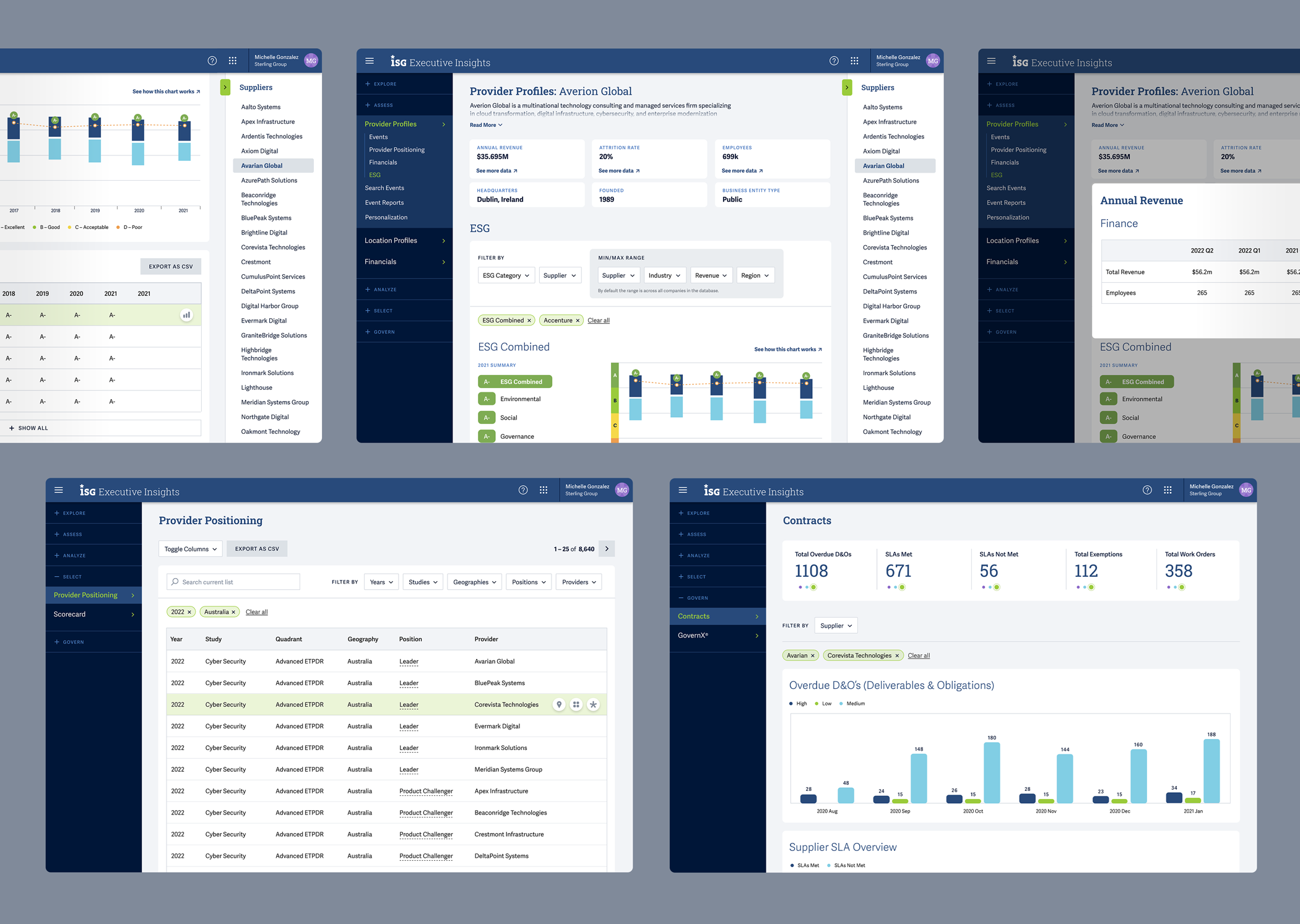This screenshot has height=924, width=1300.
Task: Remove Corevista Technologies filter chip
Action: coord(897,656)
